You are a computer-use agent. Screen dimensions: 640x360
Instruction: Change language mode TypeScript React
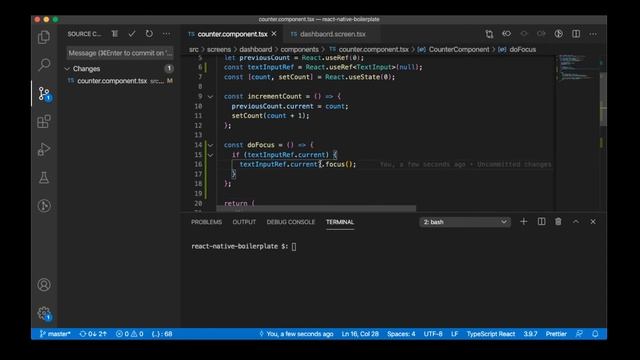click(491, 334)
